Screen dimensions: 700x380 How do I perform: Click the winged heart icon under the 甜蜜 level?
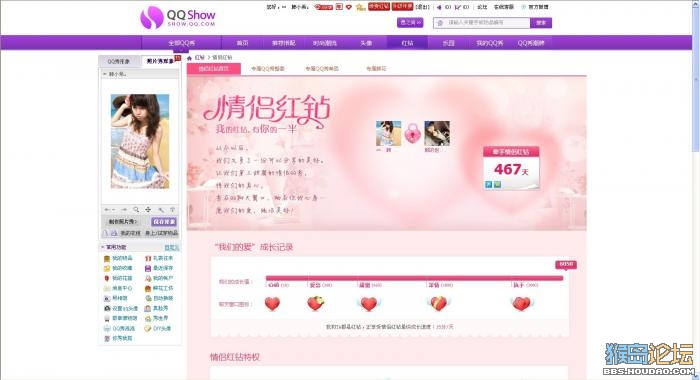click(369, 304)
